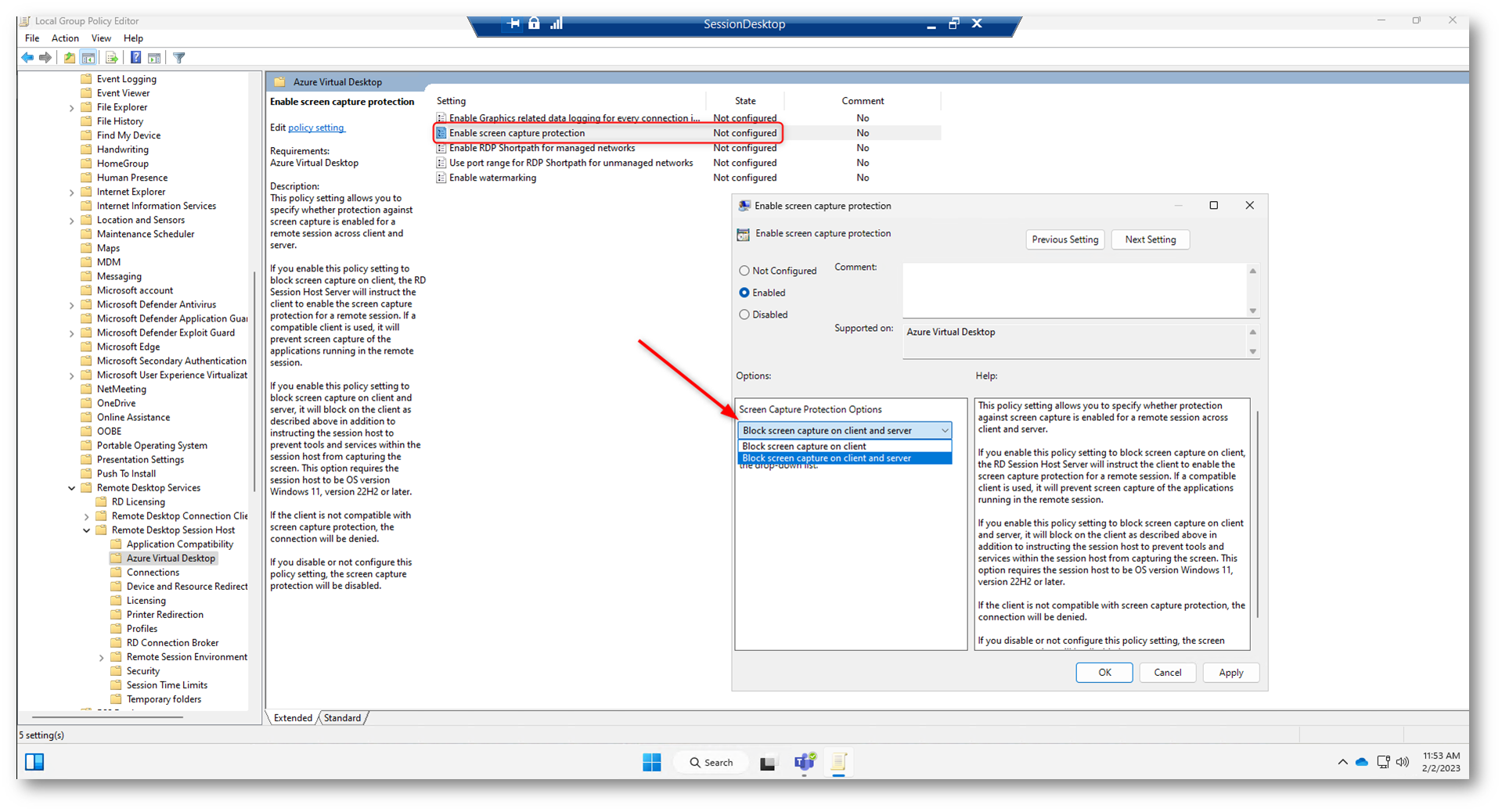The width and height of the screenshot is (1502, 812).
Task: Click the Help text pane scrollbar
Action: (1257, 513)
